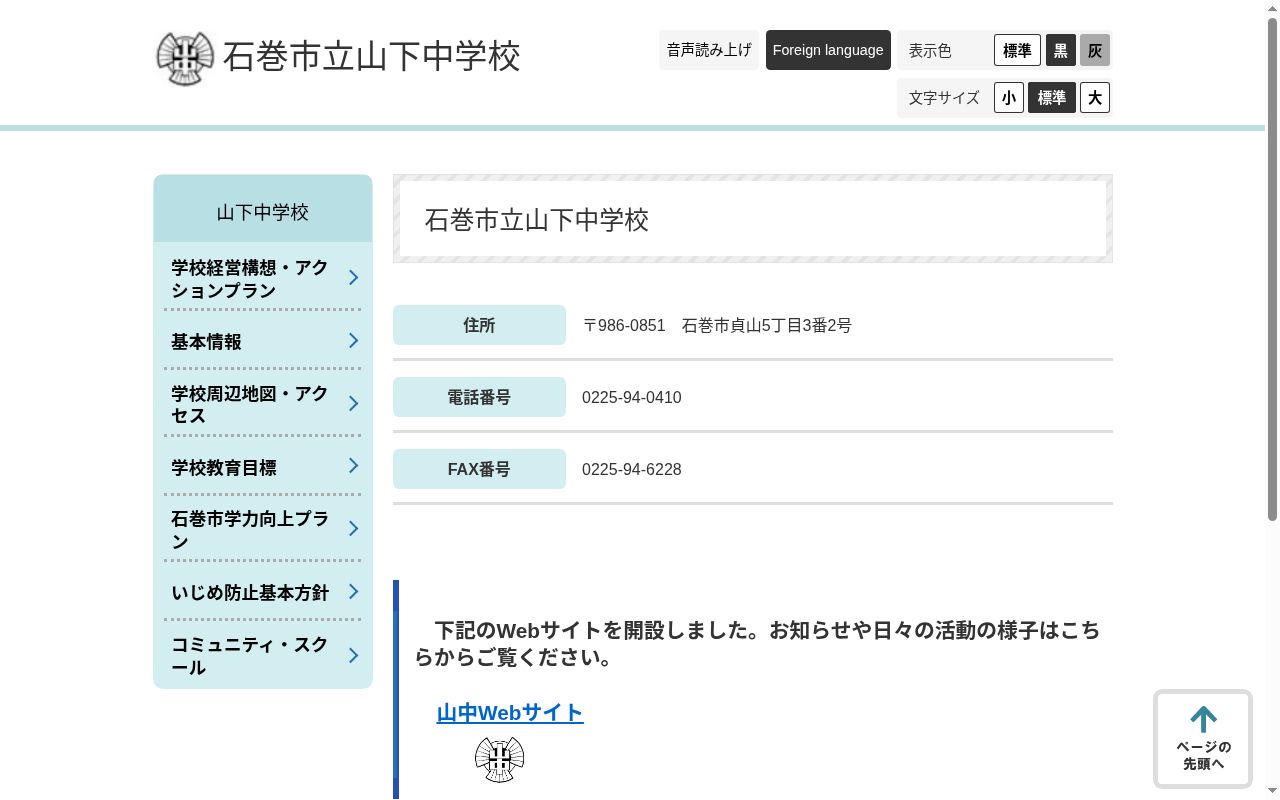
Task: Click the up arrow ページの先頭へ button
Action: (x=1203, y=739)
